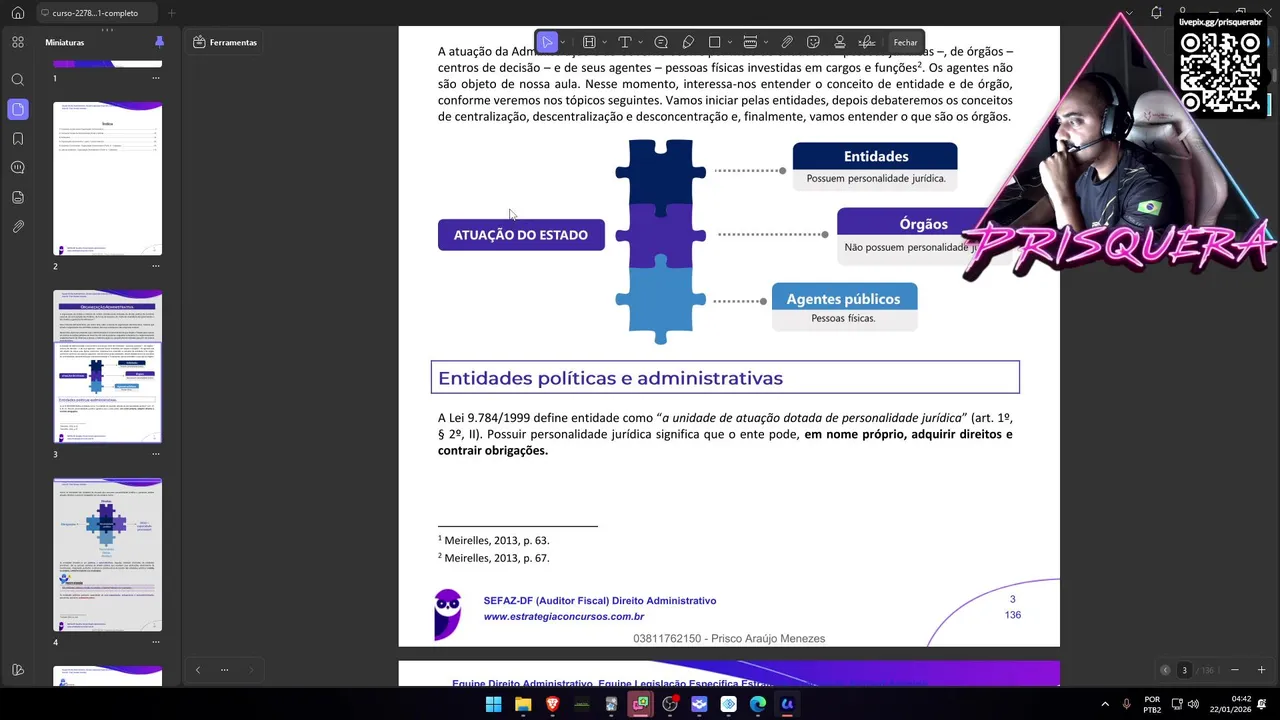Screen dimensions: 1280x720
Task: Open the search panel in sidebar
Action: click(17, 80)
